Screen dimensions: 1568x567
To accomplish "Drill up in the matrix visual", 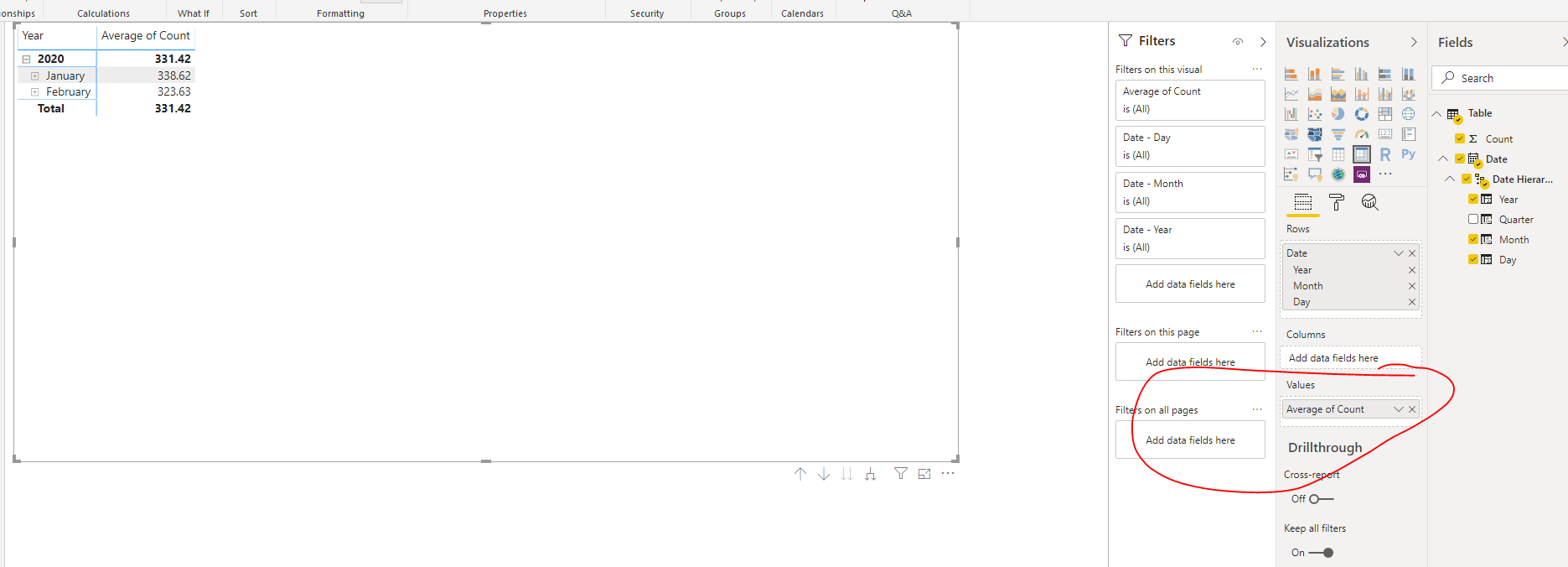I will pos(800,474).
